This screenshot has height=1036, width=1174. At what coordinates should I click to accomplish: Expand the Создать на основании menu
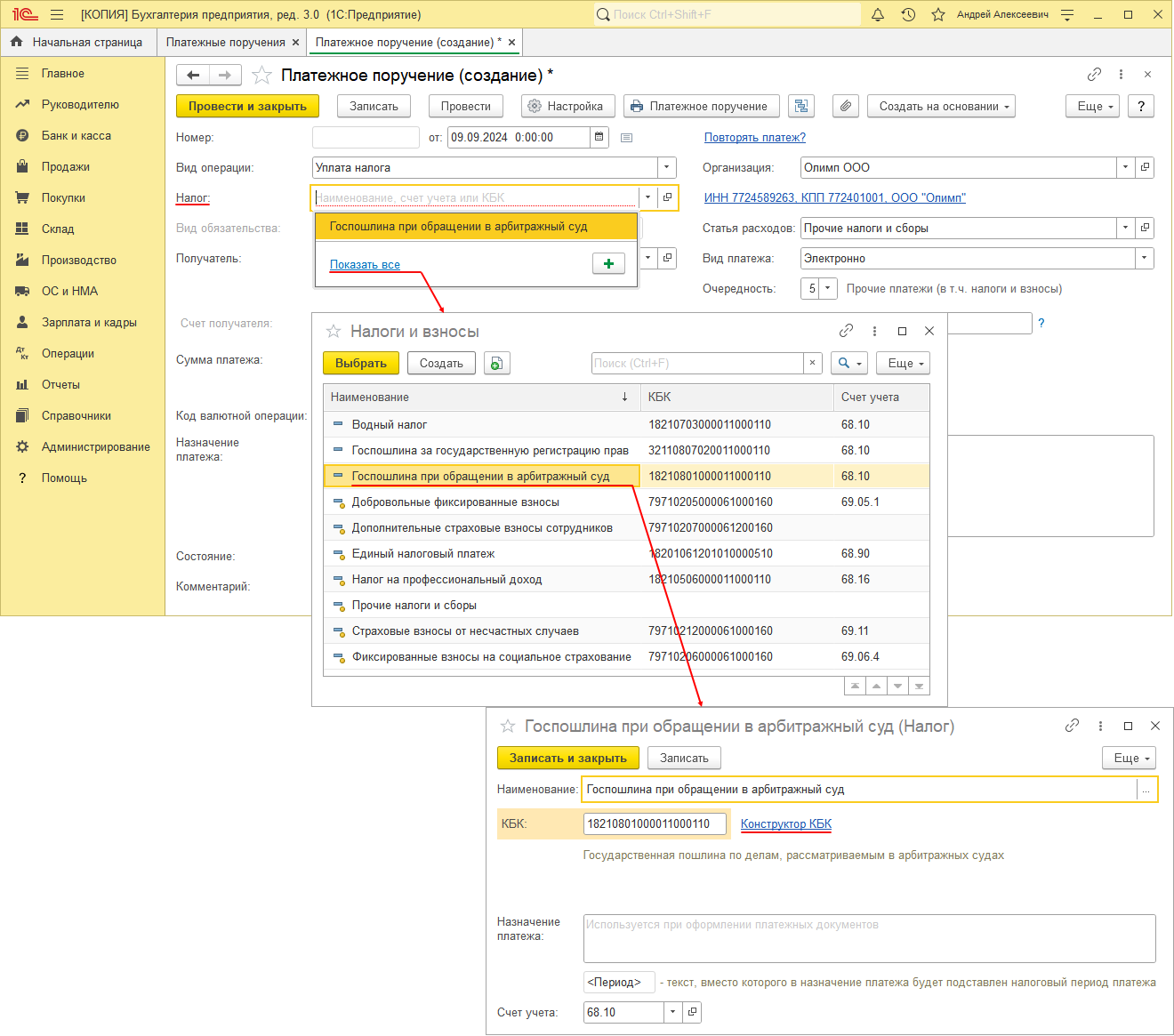click(x=941, y=106)
